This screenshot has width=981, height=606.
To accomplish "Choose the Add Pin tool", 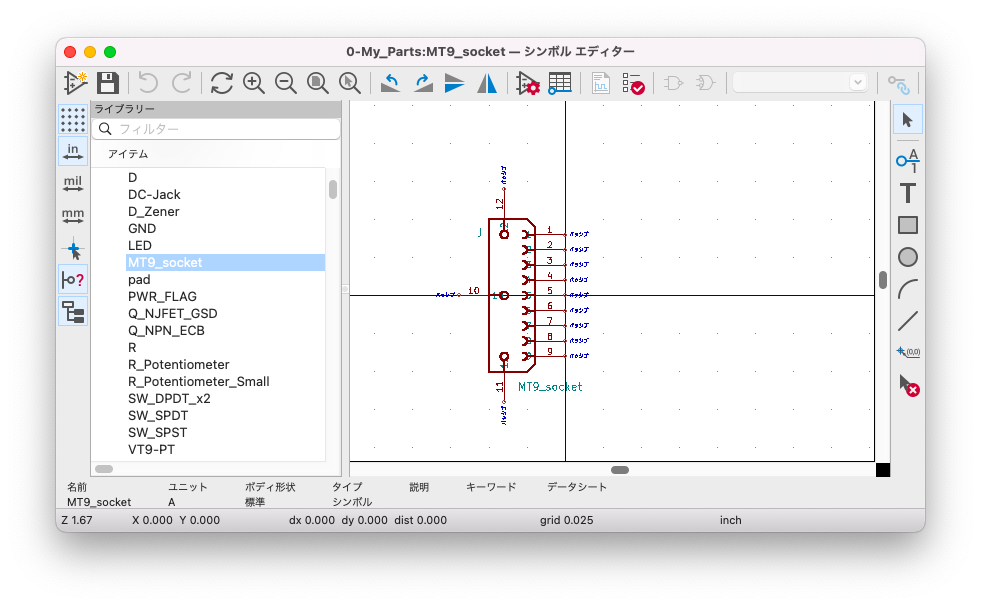I will point(907,161).
